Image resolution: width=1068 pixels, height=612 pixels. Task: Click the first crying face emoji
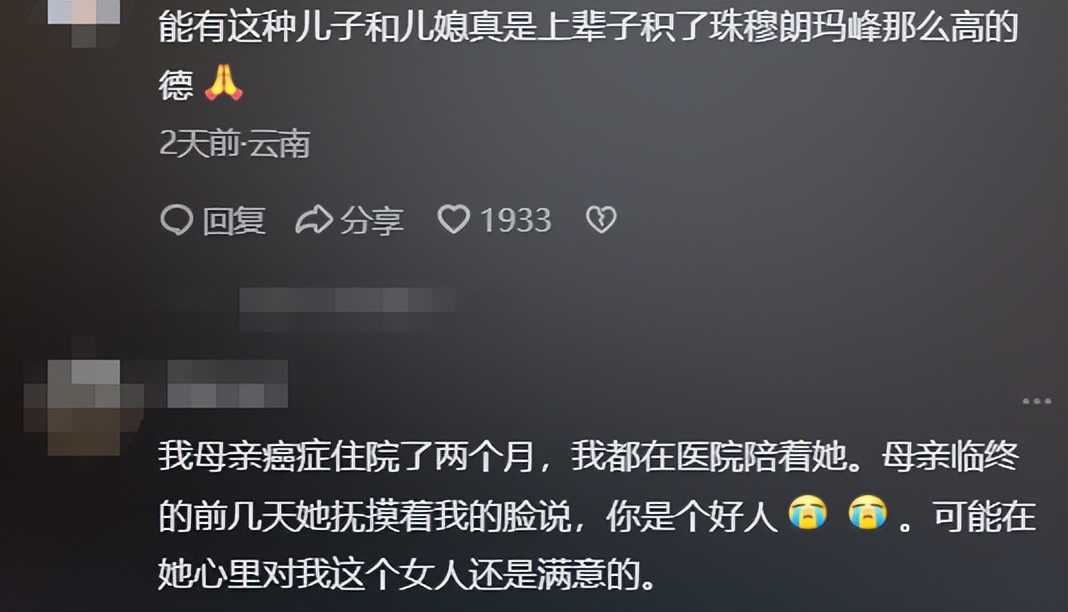tap(808, 513)
